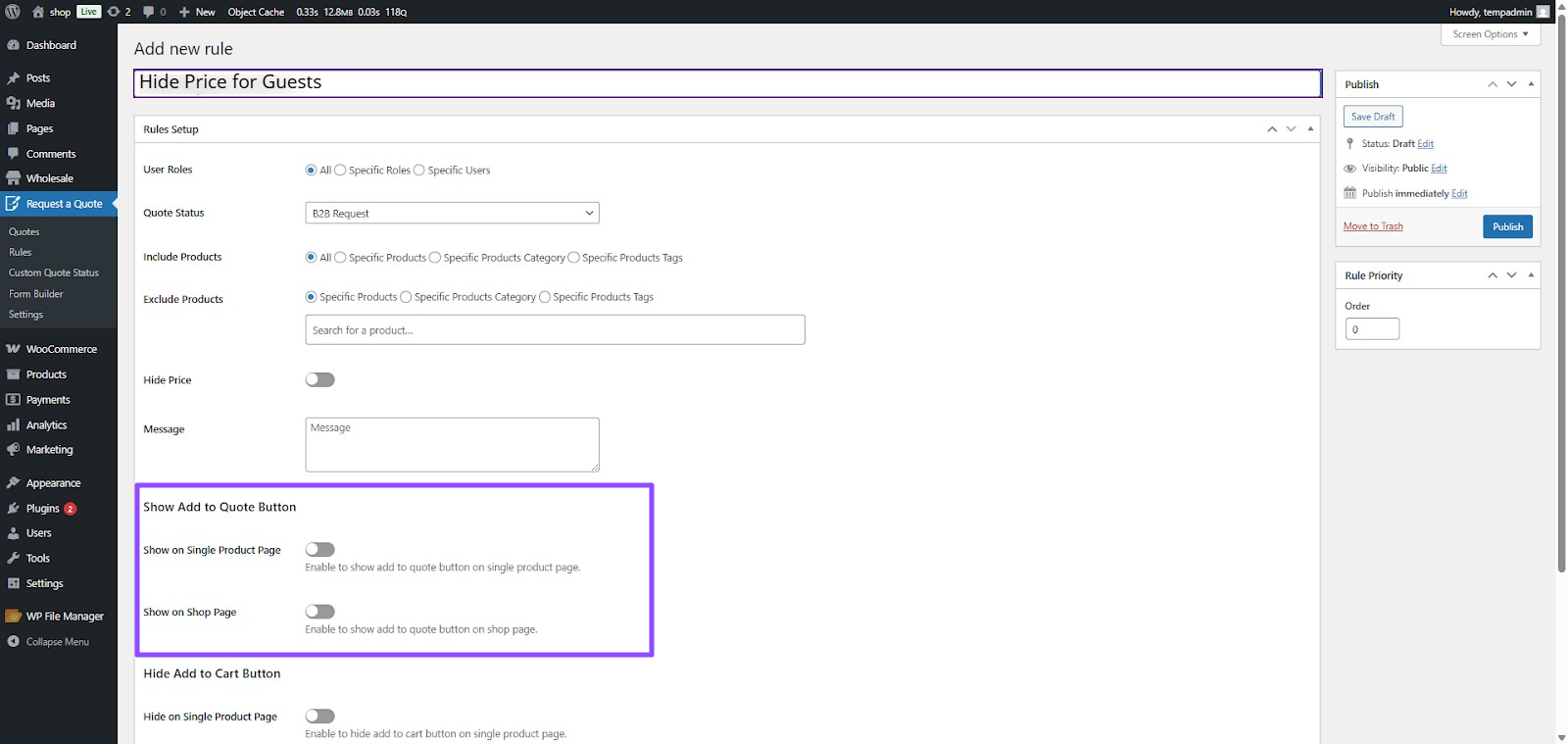
Task: Select Specific Products under Include Products
Action: click(340, 258)
